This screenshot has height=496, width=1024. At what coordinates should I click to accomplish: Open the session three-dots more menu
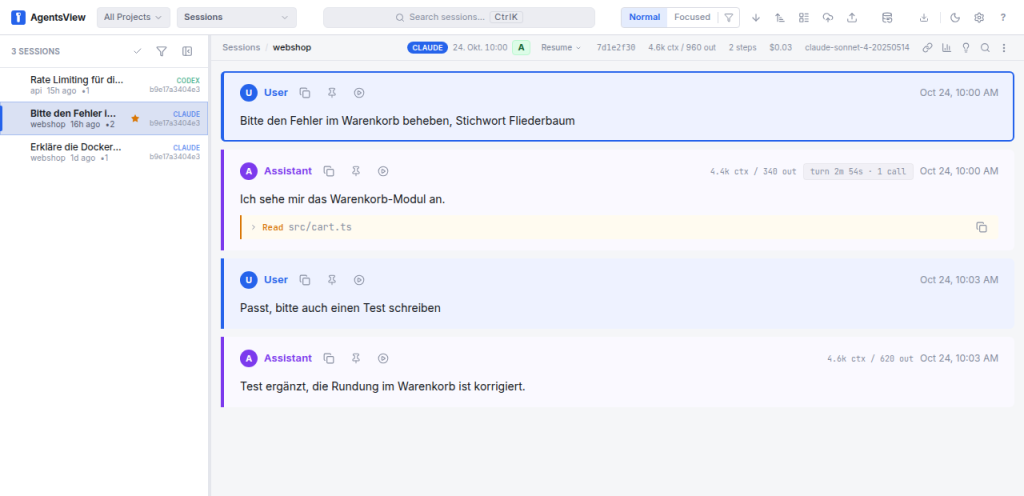[x=1004, y=48]
